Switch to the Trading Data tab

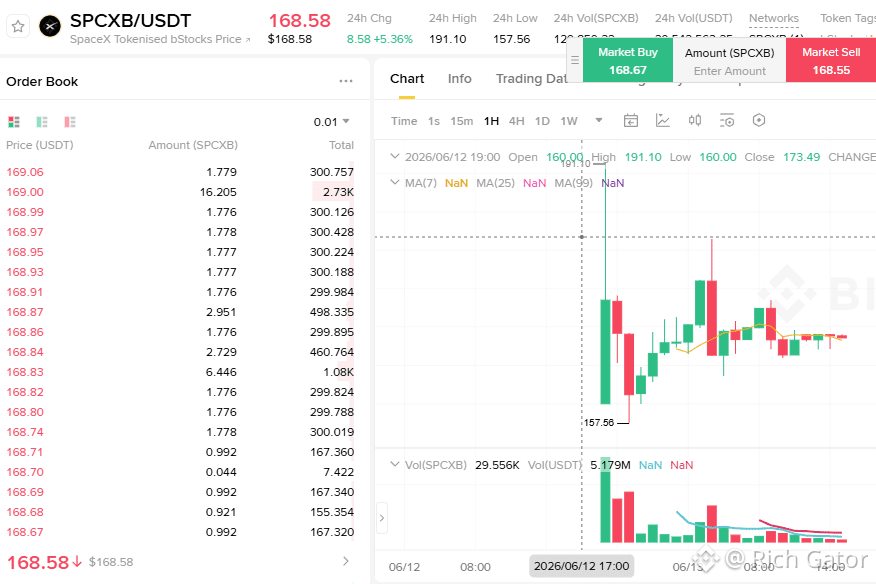(531, 79)
